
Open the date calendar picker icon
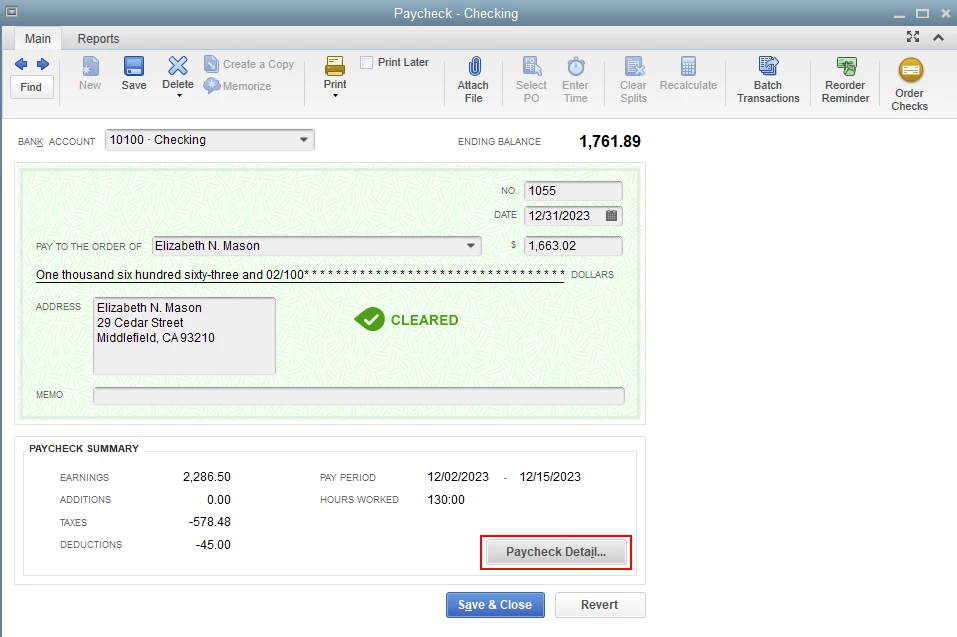coord(611,215)
